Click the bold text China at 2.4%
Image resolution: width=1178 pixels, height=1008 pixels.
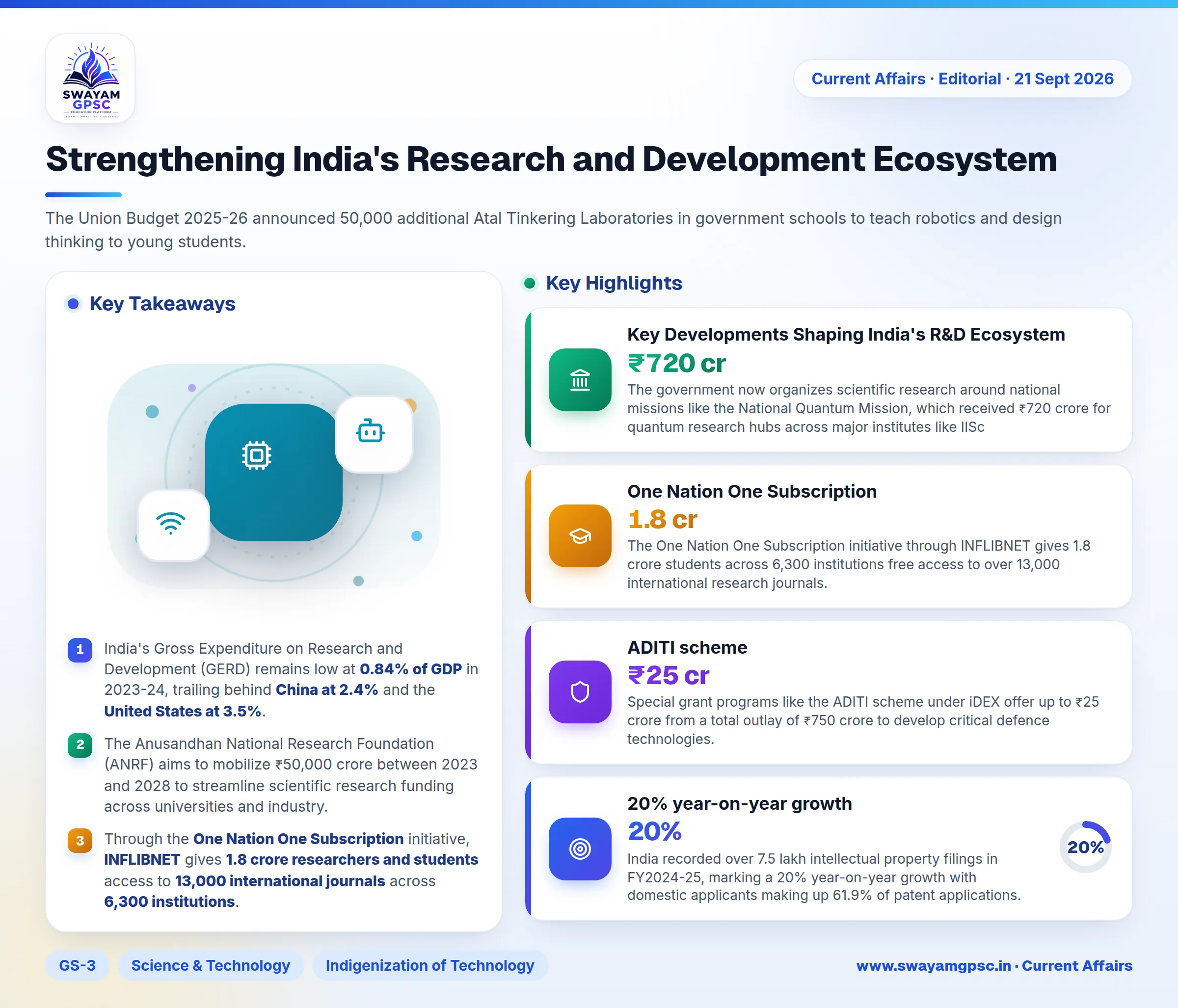[x=327, y=690]
